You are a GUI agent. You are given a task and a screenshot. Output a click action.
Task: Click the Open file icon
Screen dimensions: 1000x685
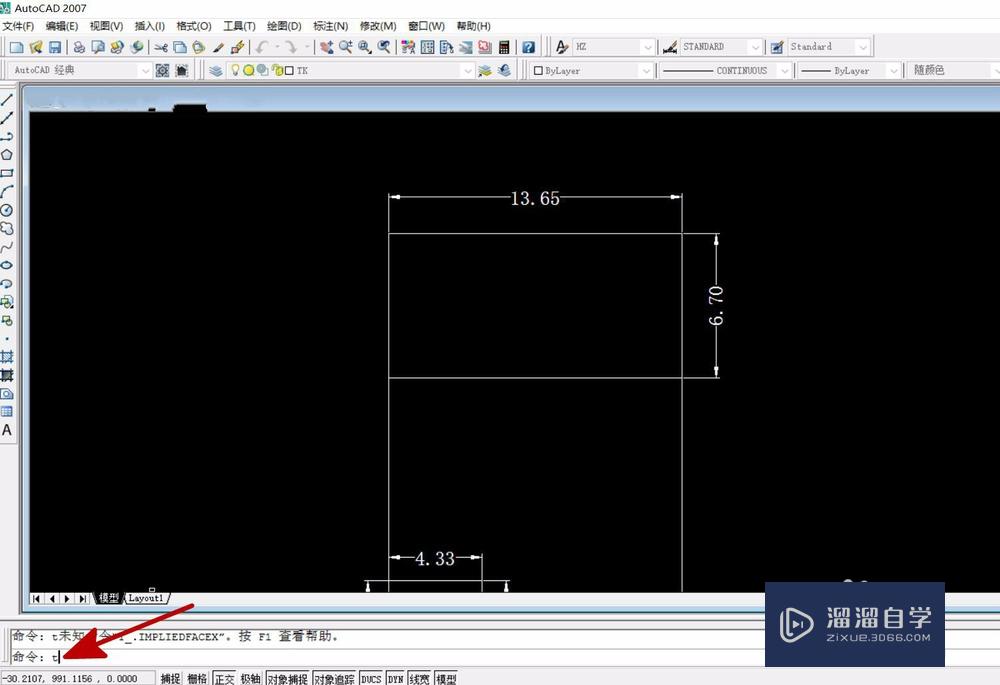[x=36, y=47]
